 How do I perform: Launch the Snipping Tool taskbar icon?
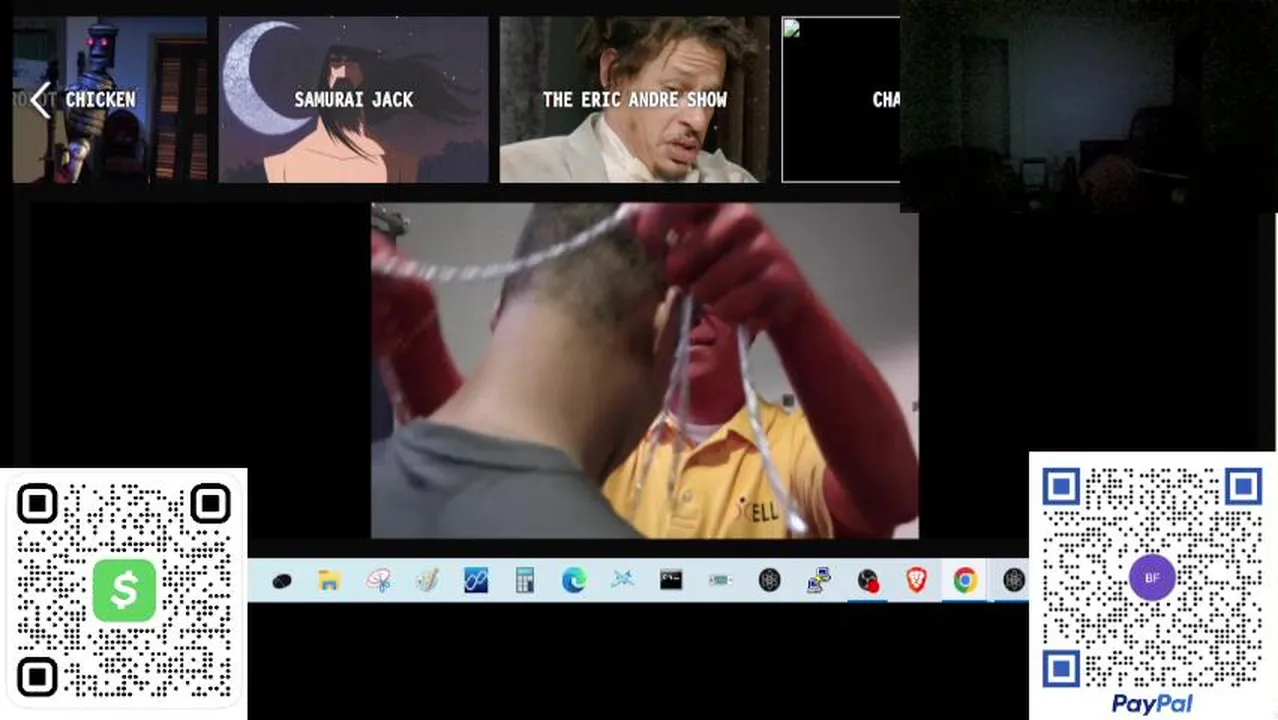coord(379,580)
